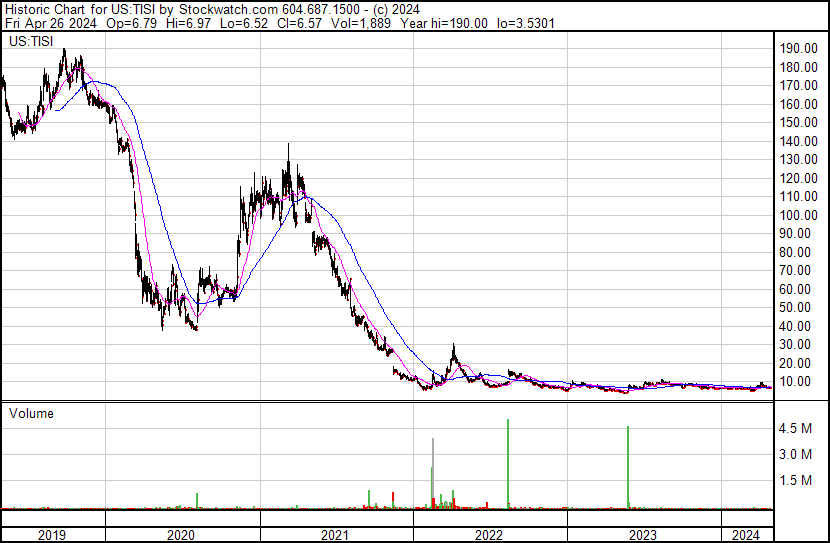Click the 180.00 price axis label

pyautogui.click(x=799, y=67)
